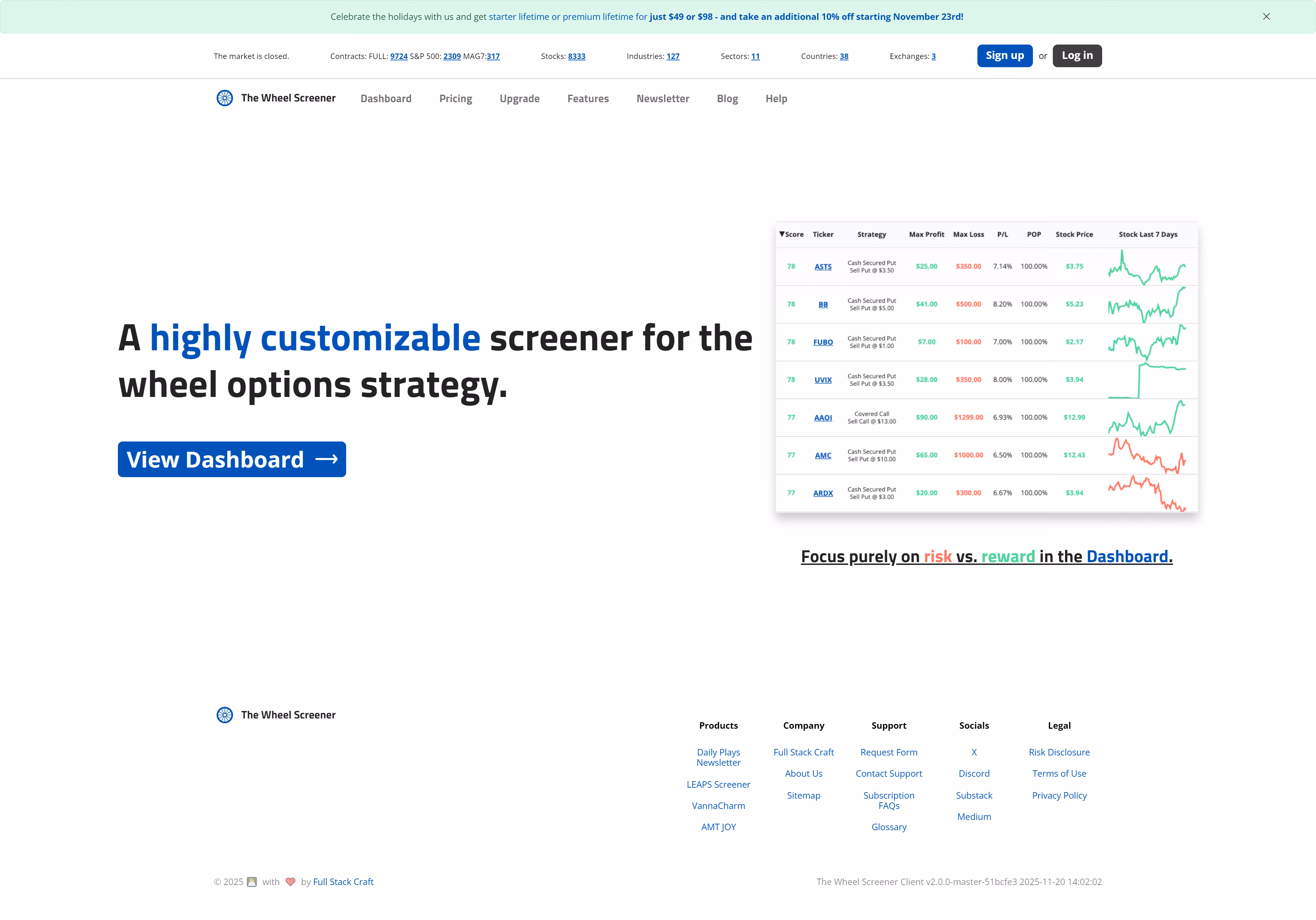
Task: Dismiss the holiday promotion banner
Action: (x=1266, y=16)
